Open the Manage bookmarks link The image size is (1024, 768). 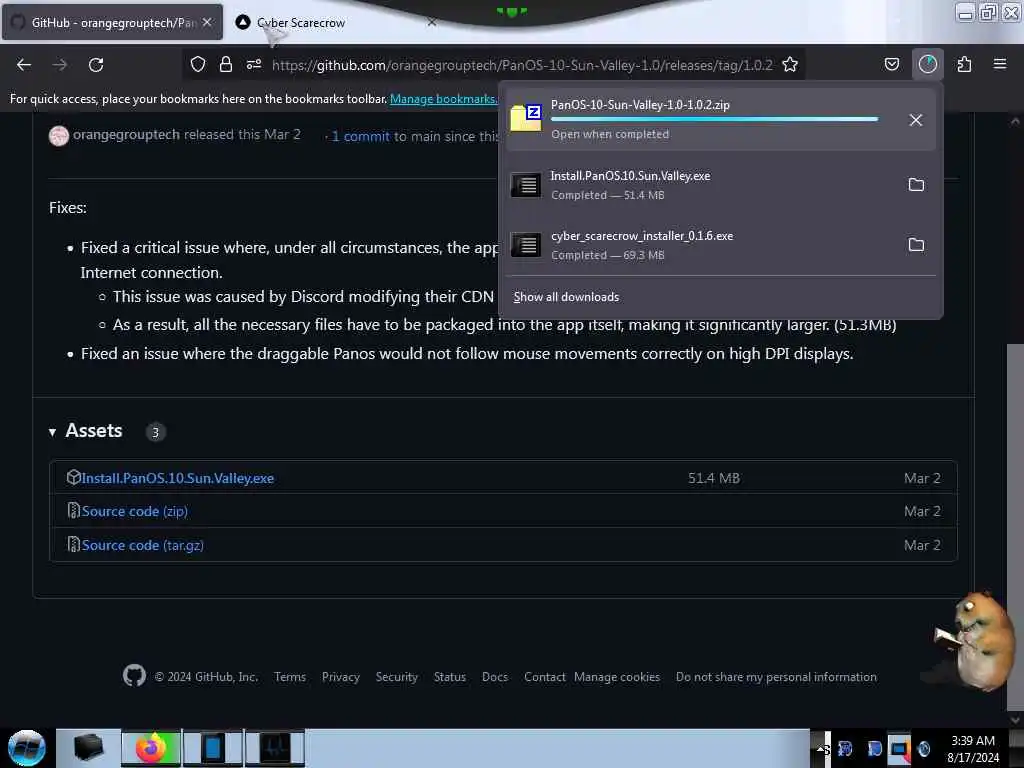point(443,99)
